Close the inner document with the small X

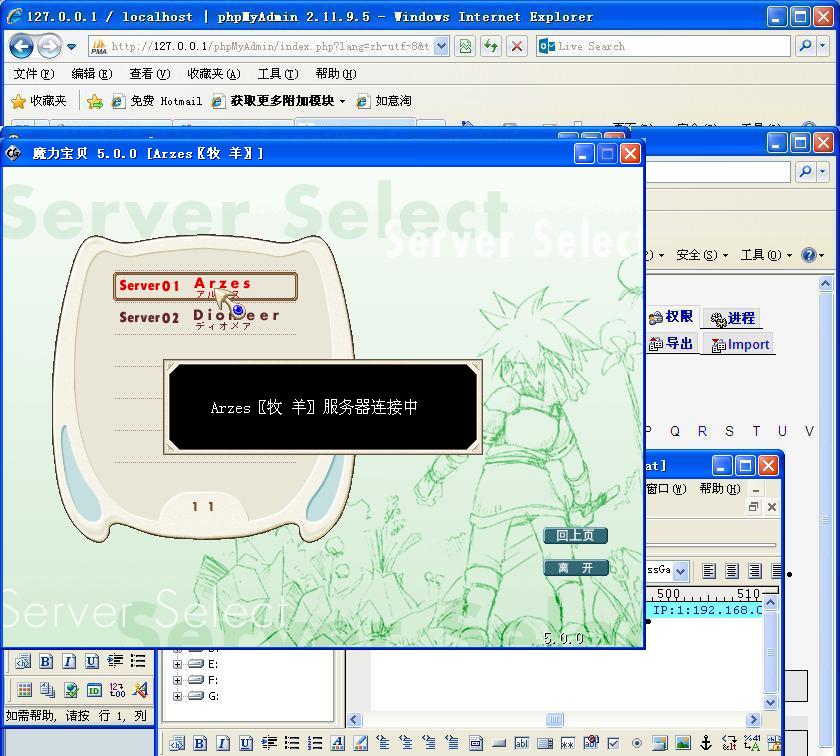pos(772,507)
